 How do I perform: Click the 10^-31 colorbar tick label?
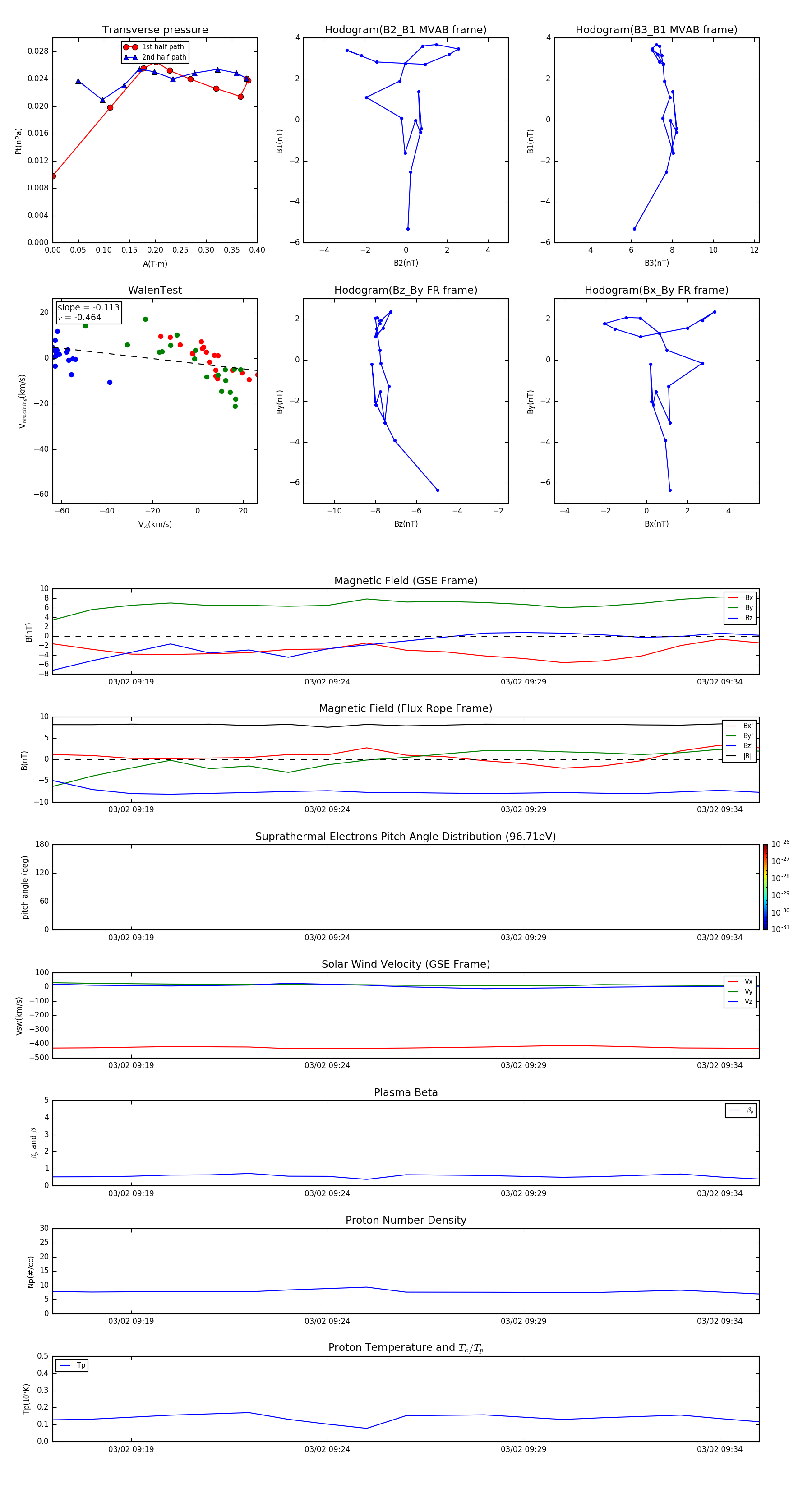tap(780, 929)
